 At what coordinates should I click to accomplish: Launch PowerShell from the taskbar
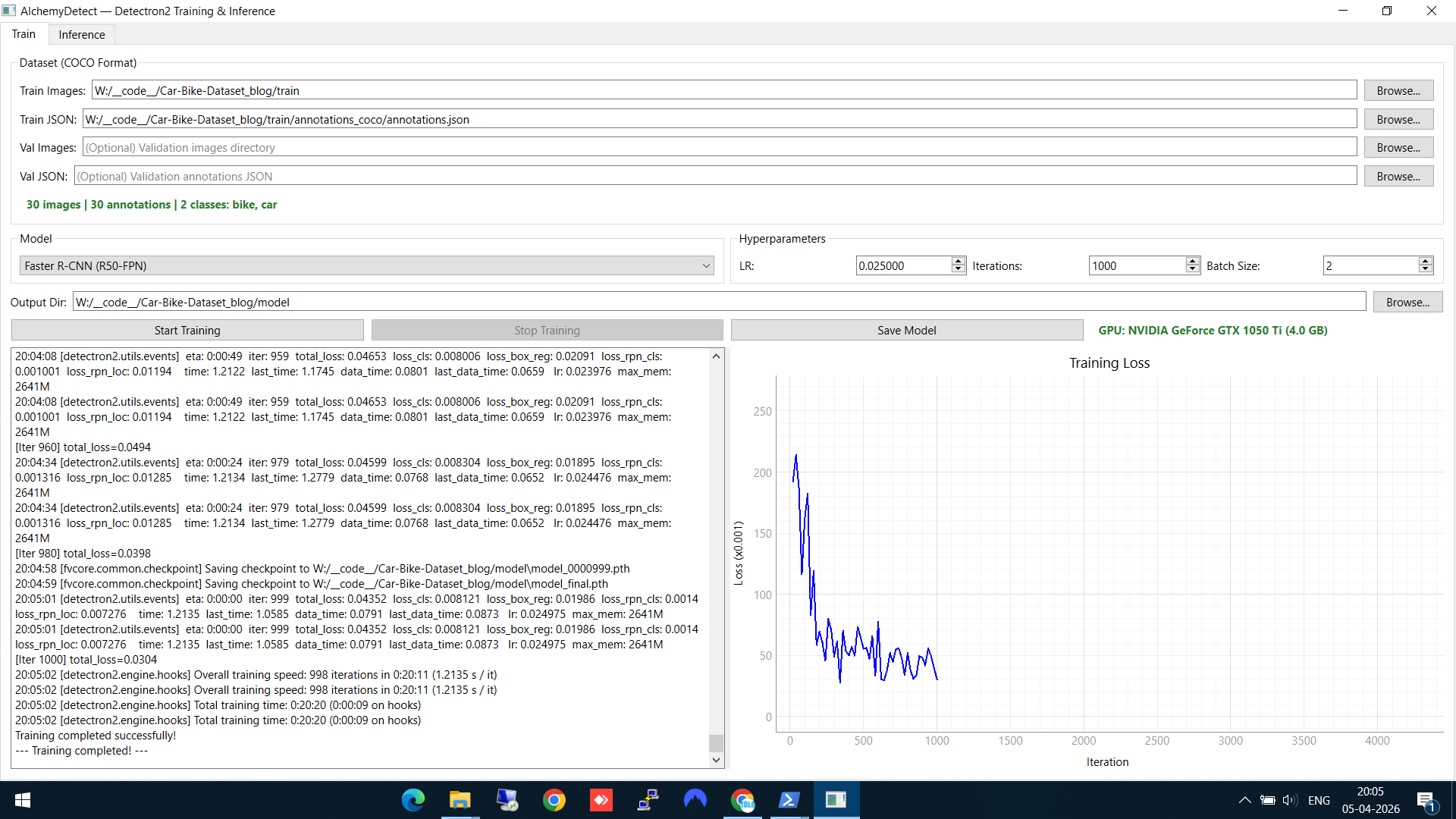(789, 800)
